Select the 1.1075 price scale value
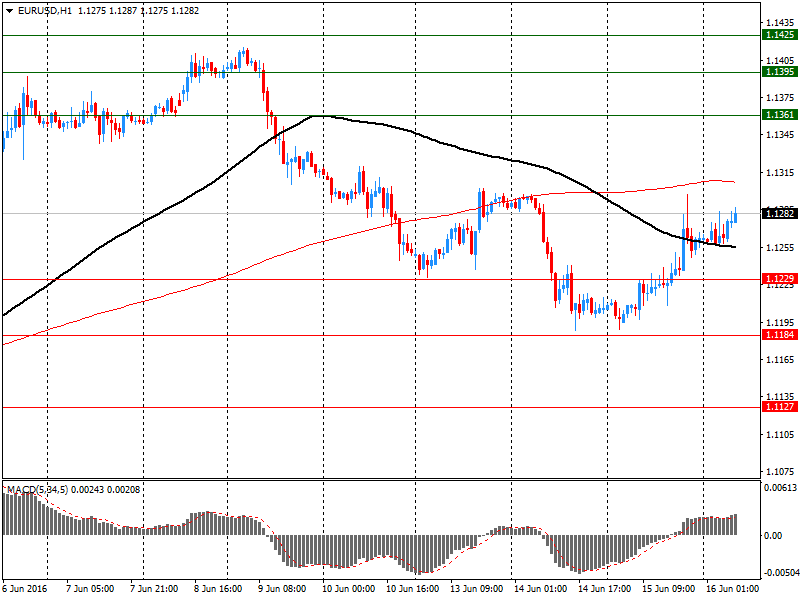 click(780, 472)
